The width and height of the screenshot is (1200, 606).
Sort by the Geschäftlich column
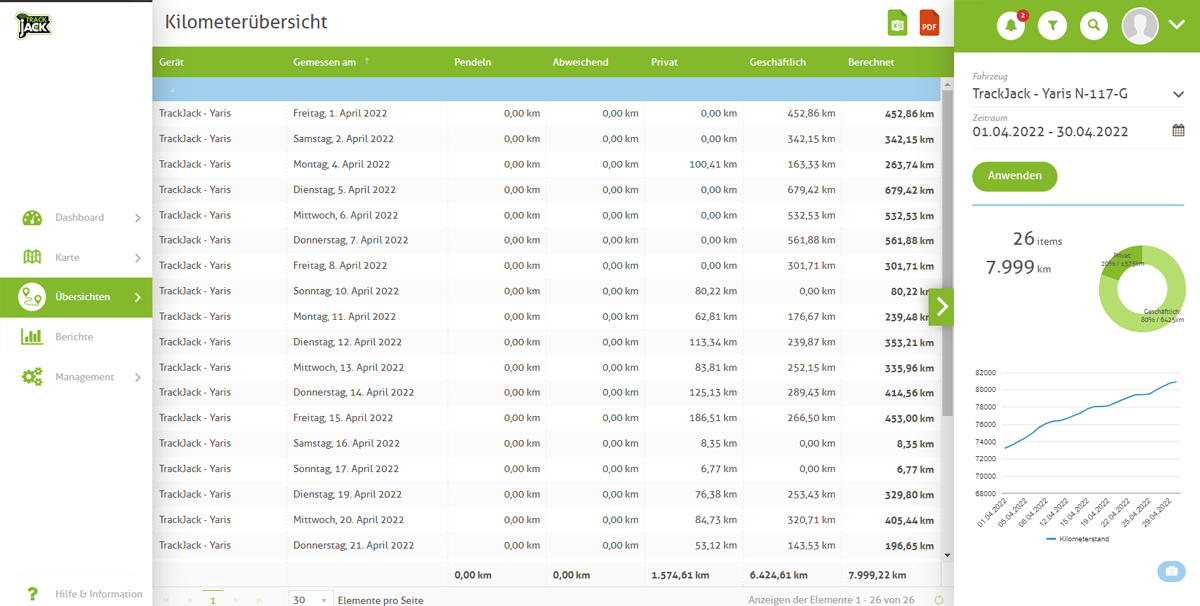tap(777, 62)
